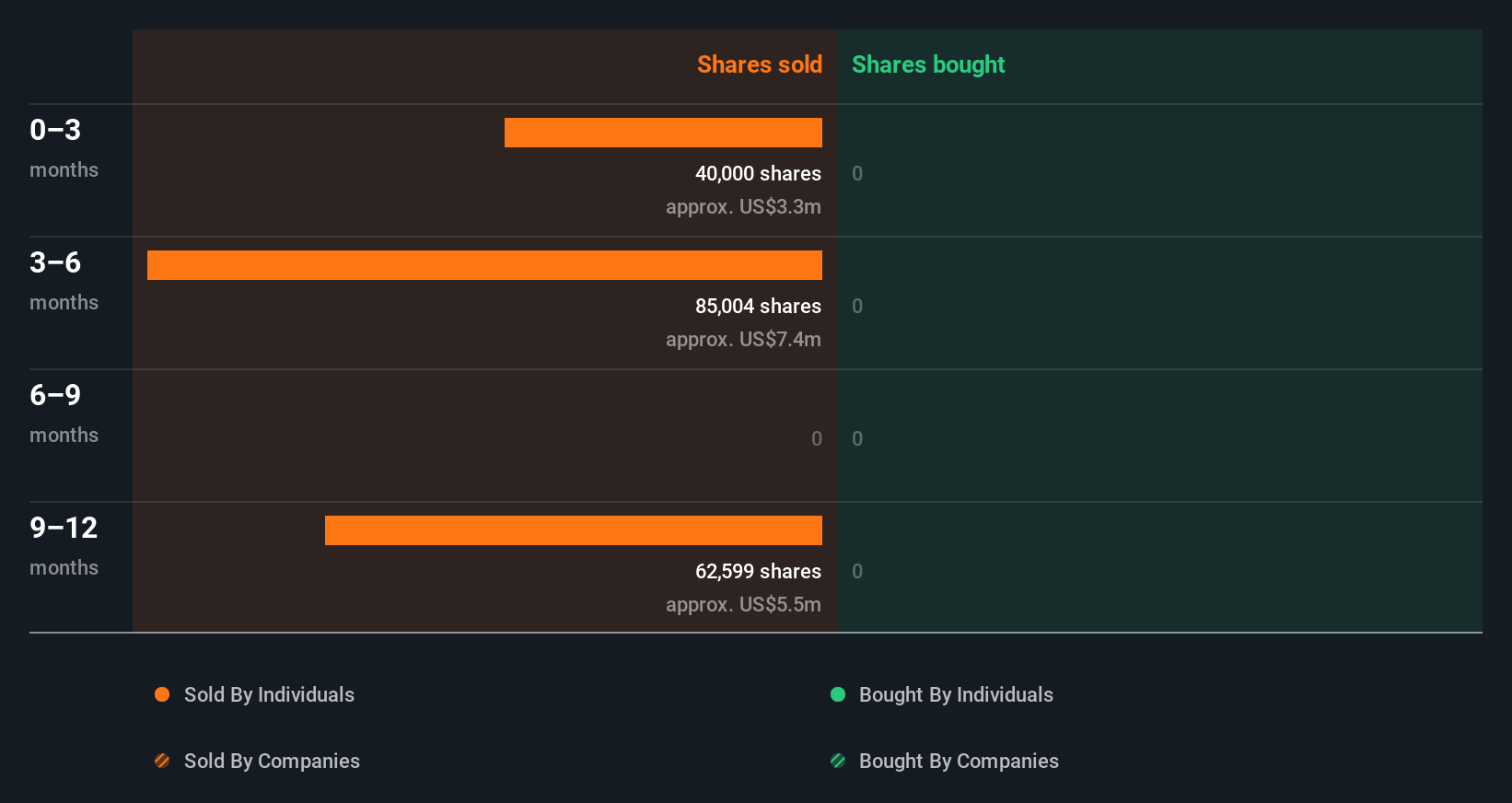1512x803 pixels.
Task: Click the 40,000 shares value label
Action: (758, 173)
